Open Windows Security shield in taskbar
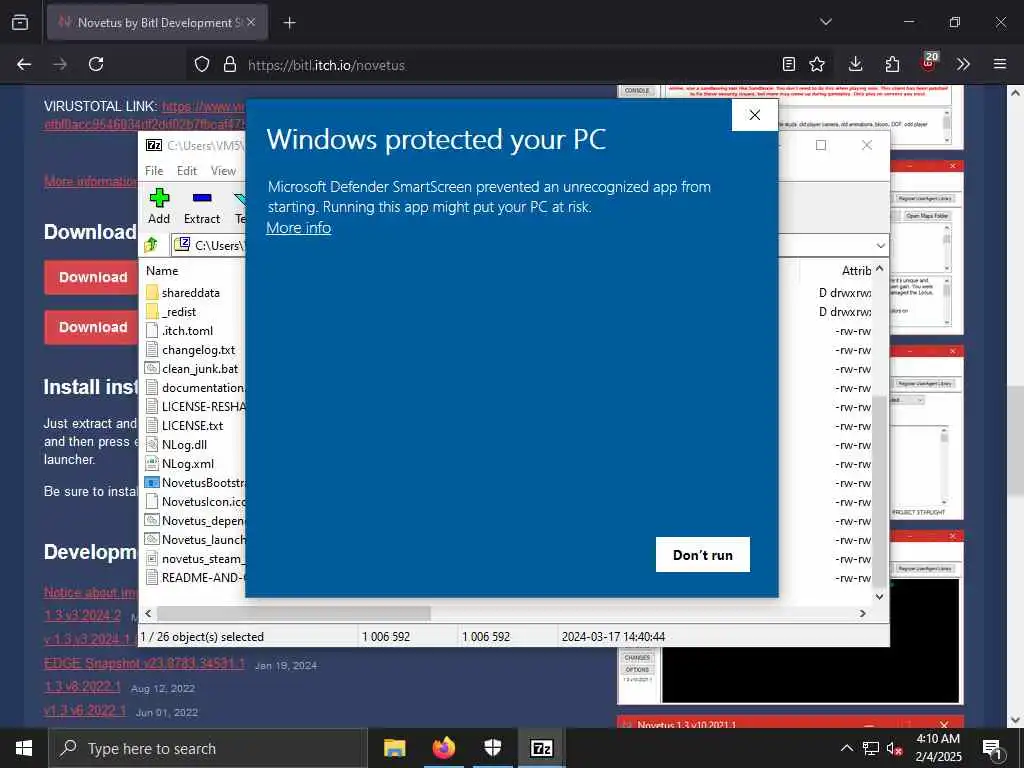The height and width of the screenshot is (768, 1024). pyautogui.click(x=492, y=748)
